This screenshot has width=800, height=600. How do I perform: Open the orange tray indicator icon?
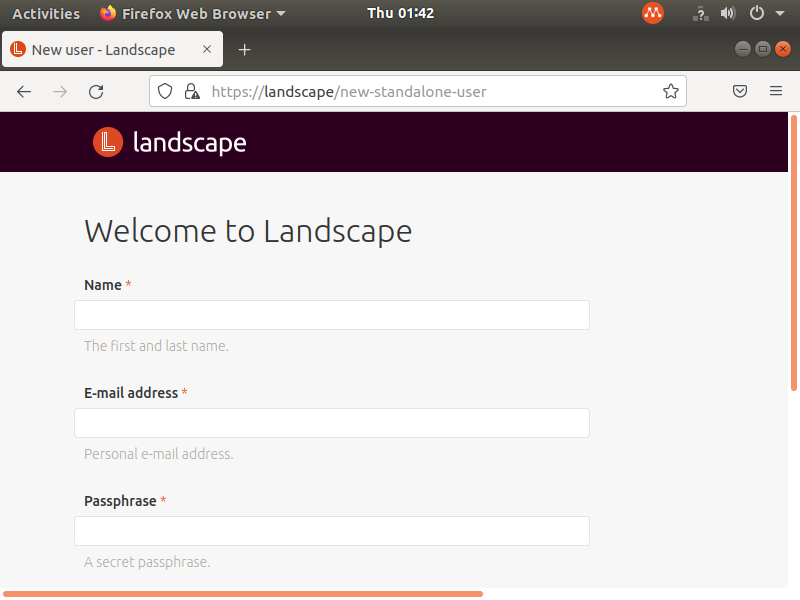[x=653, y=13]
